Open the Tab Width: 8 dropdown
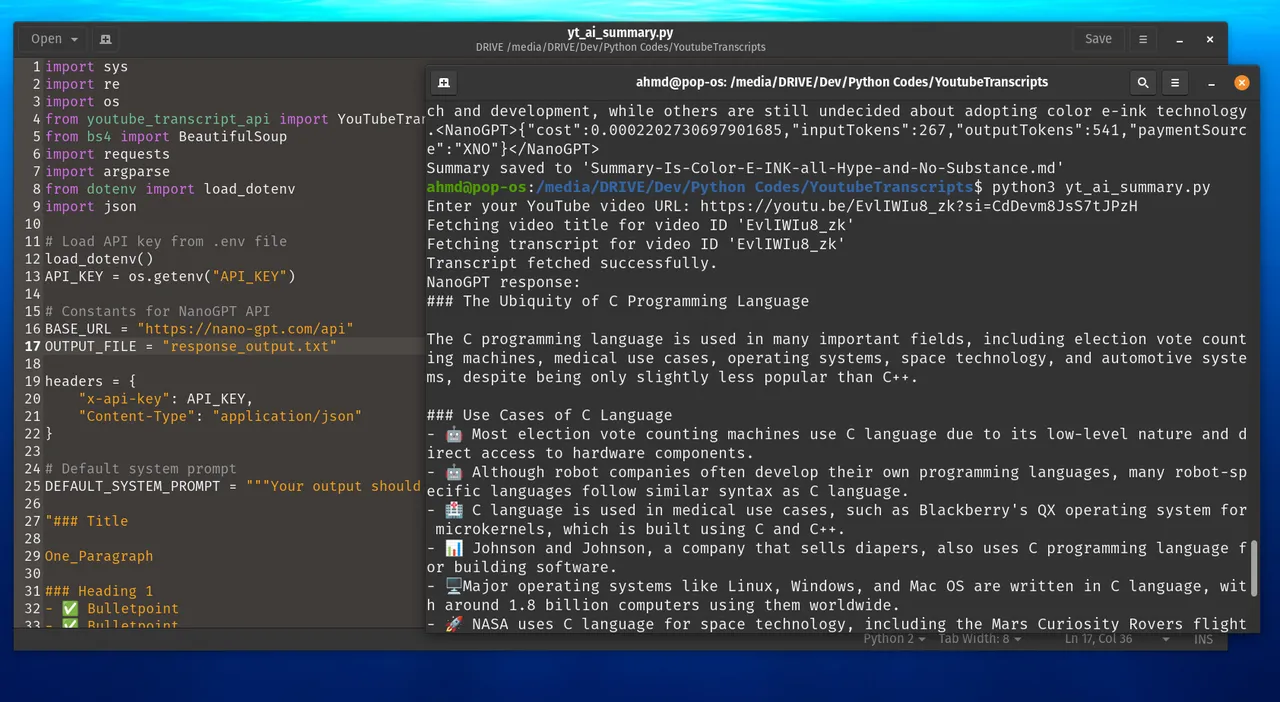The height and width of the screenshot is (702, 1280). (977, 638)
